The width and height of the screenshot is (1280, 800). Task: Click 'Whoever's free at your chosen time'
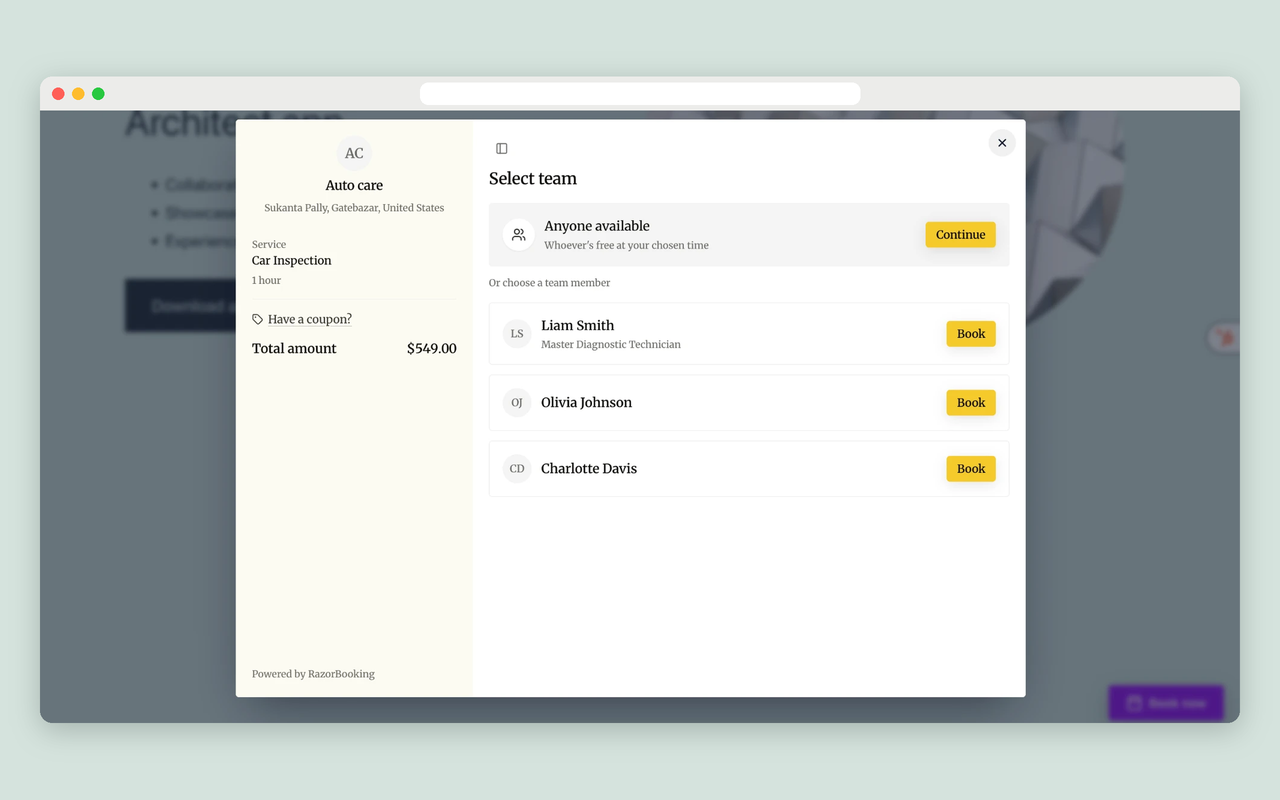pyautogui.click(x=626, y=246)
